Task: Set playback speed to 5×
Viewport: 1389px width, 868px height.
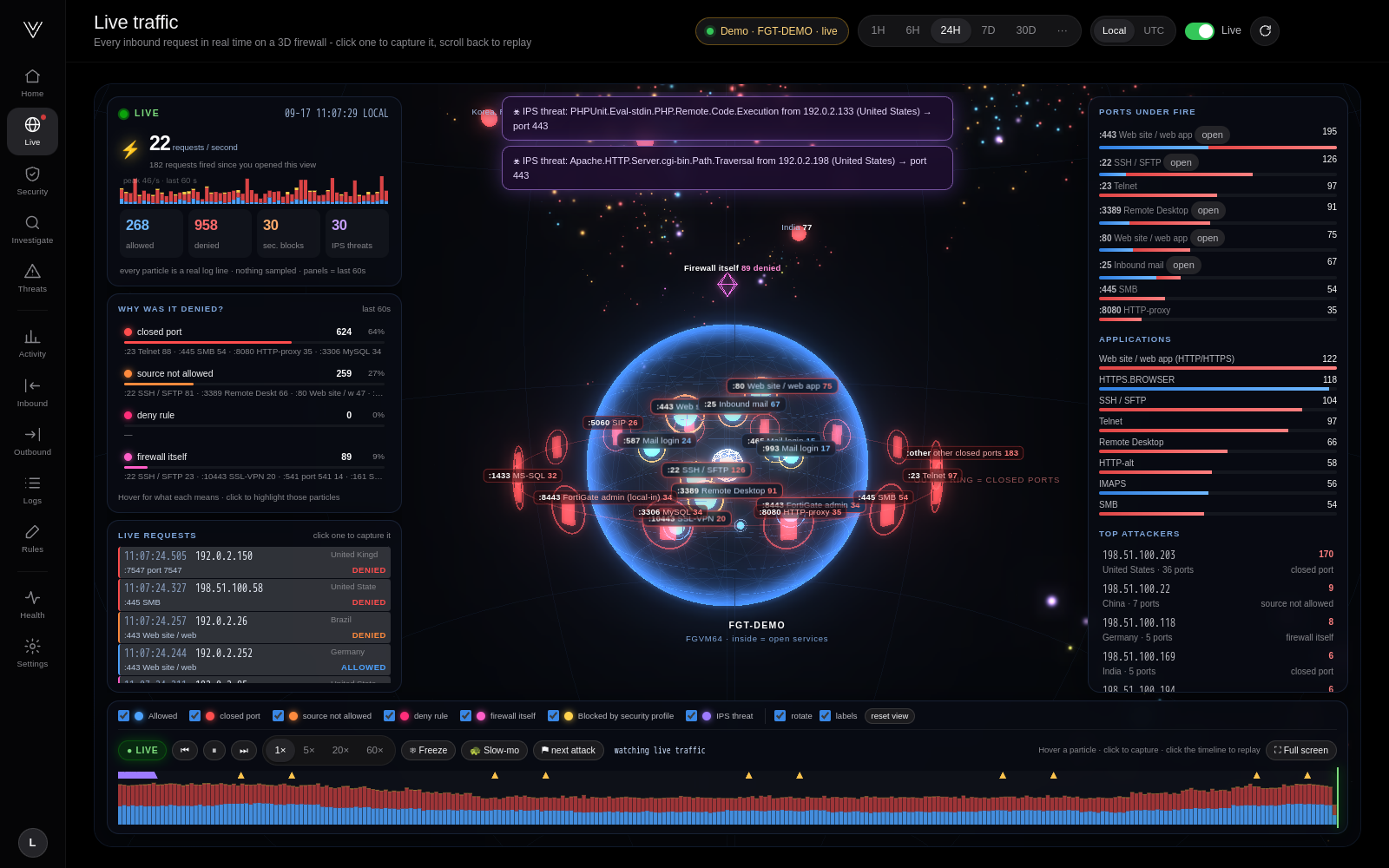Action: pos(309,750)
